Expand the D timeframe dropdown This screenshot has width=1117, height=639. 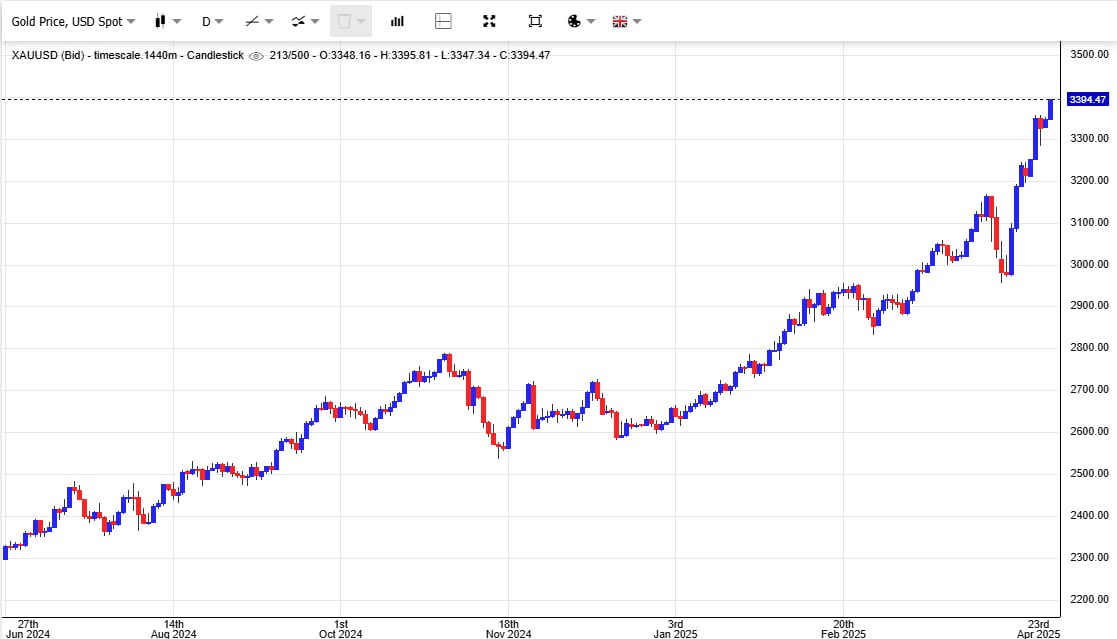(212, 21)
